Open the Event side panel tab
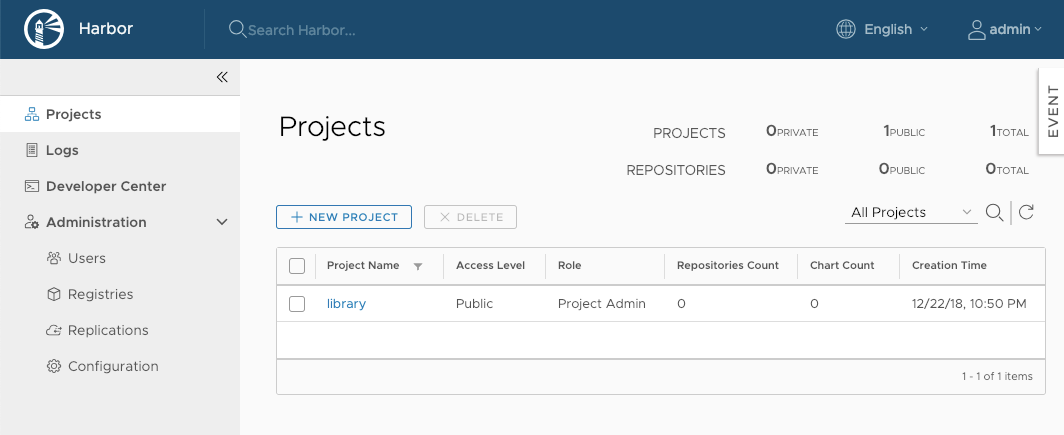 tap(1052, 111)
